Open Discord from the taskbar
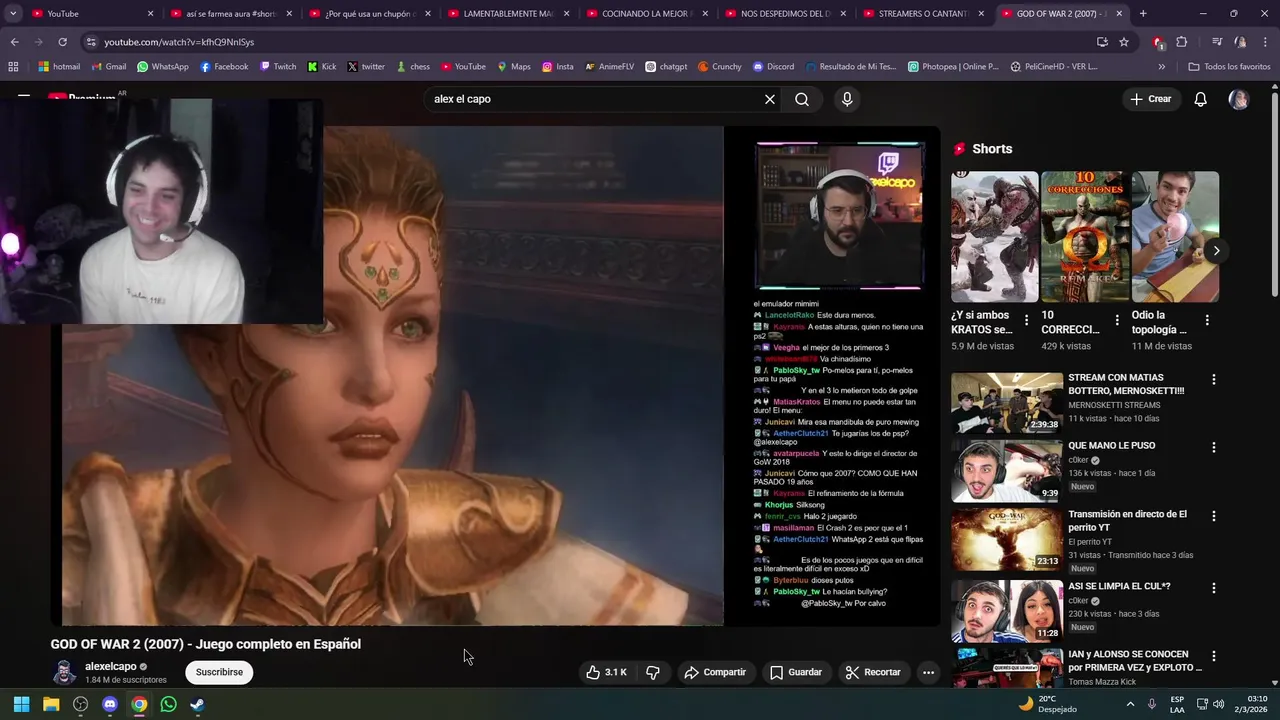Screen dimensions: 1280x720 coord(110,704)
